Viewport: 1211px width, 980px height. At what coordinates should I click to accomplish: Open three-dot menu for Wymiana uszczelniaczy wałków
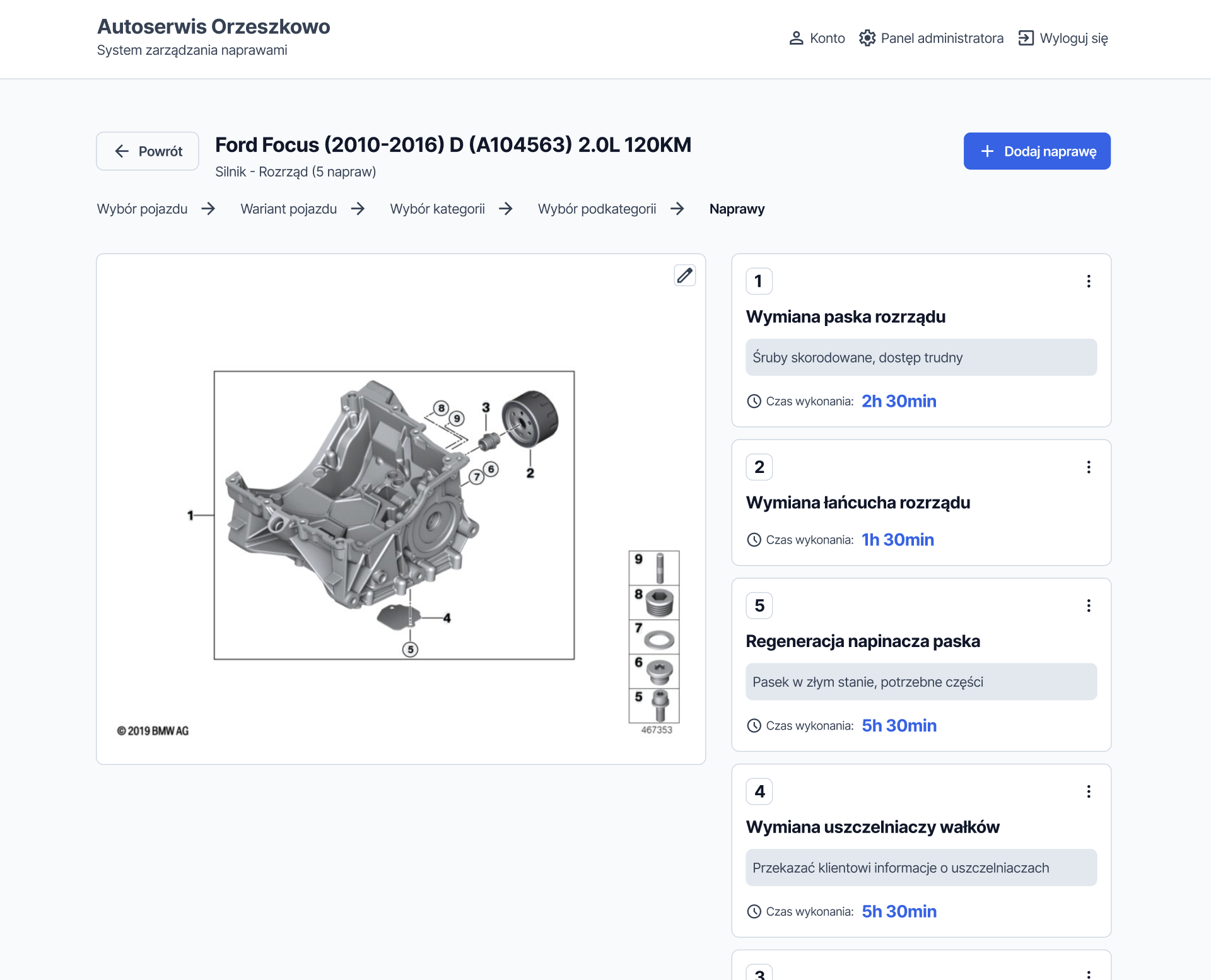pos(1089,791)
